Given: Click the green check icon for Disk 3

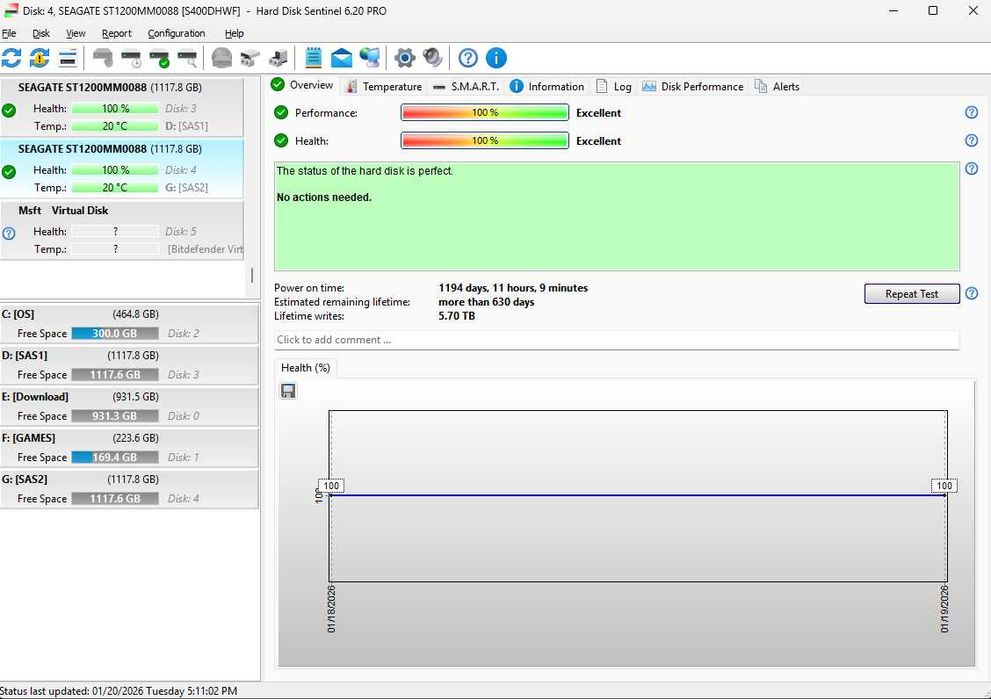Looking at the screenshot, I should coord(9,111).
